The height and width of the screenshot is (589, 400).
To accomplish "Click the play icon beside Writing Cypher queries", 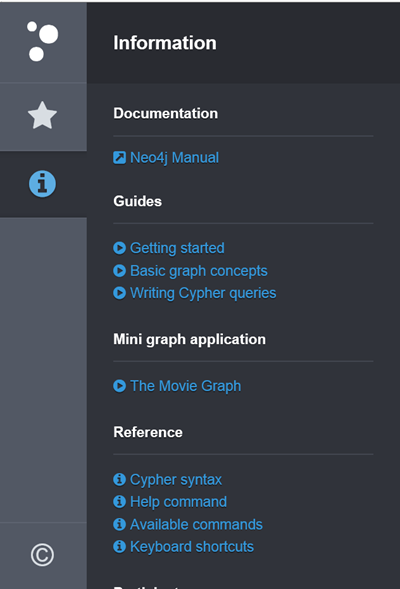I will coord(119,293).
